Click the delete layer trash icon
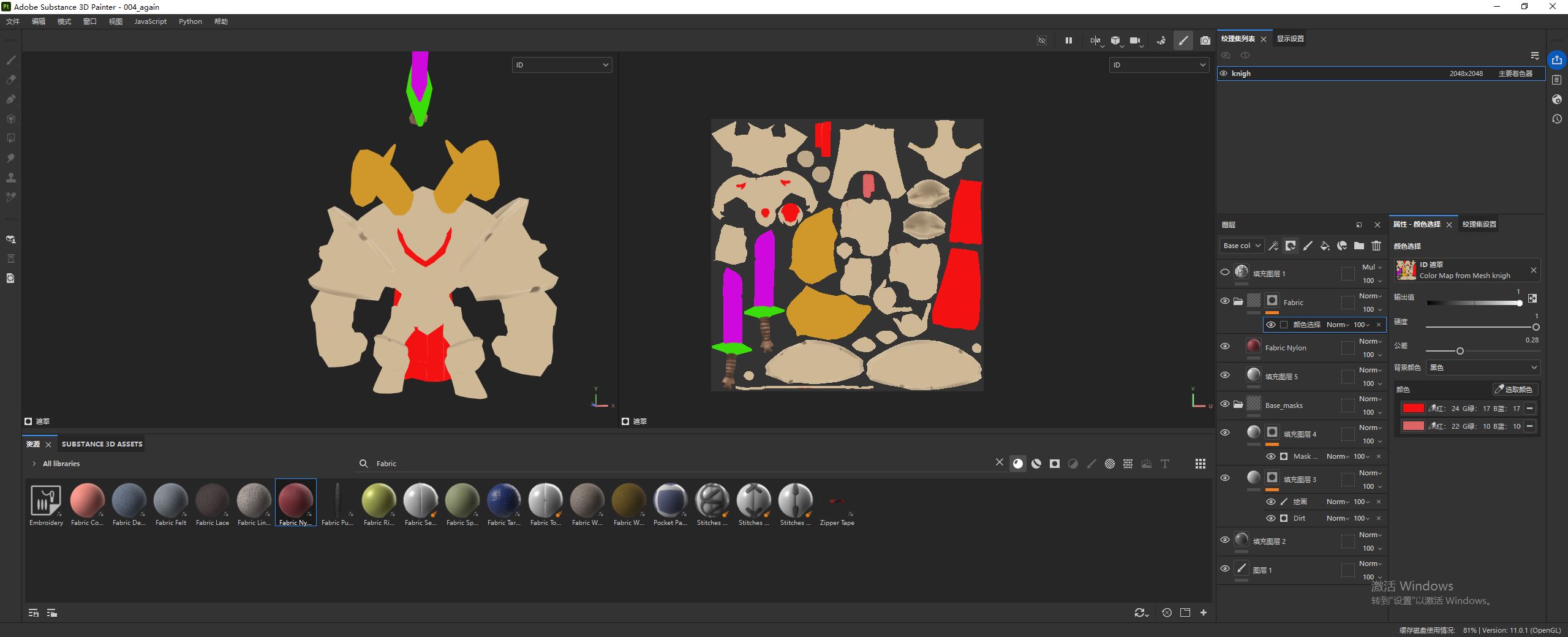 click(1376, 246)
